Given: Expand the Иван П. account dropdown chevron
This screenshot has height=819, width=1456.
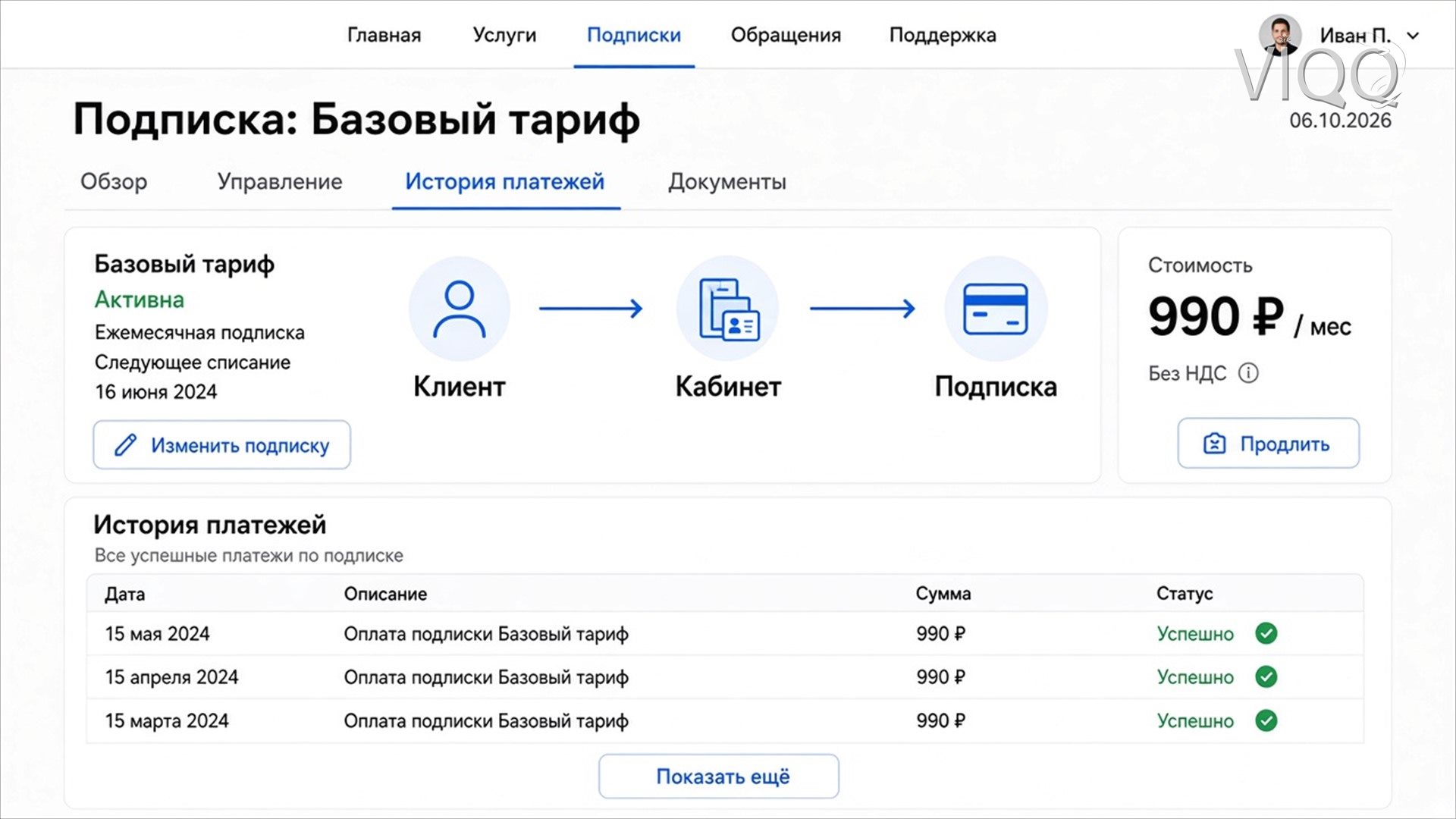Looking at the screenshot, I should 1412,36.
